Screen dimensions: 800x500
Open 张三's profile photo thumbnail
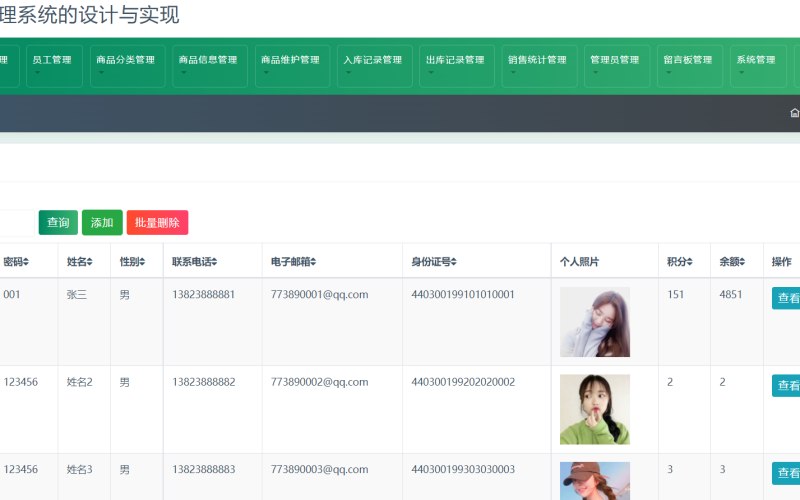[x=595, y=322]
